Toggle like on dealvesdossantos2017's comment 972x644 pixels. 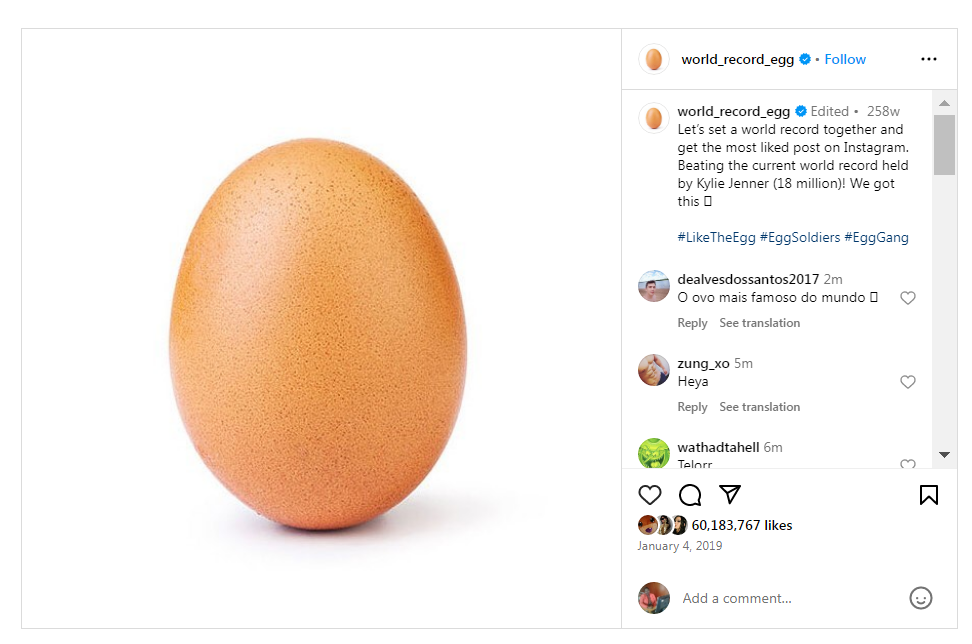coord(908,298)
